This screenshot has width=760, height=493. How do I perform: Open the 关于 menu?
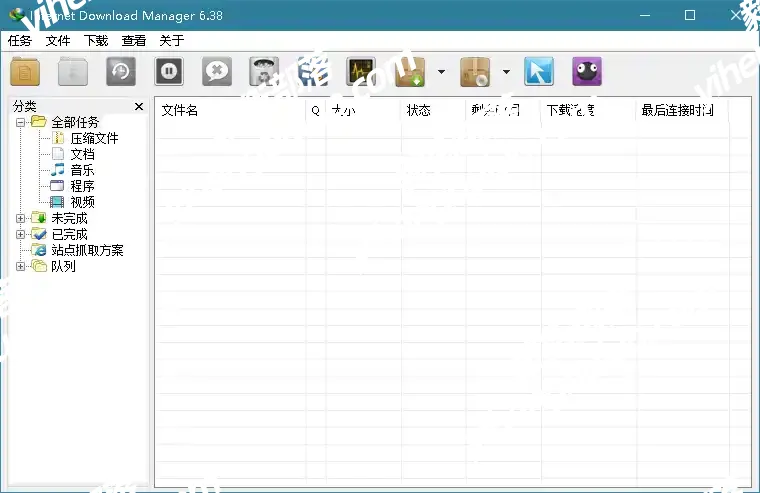pos(172,41)
